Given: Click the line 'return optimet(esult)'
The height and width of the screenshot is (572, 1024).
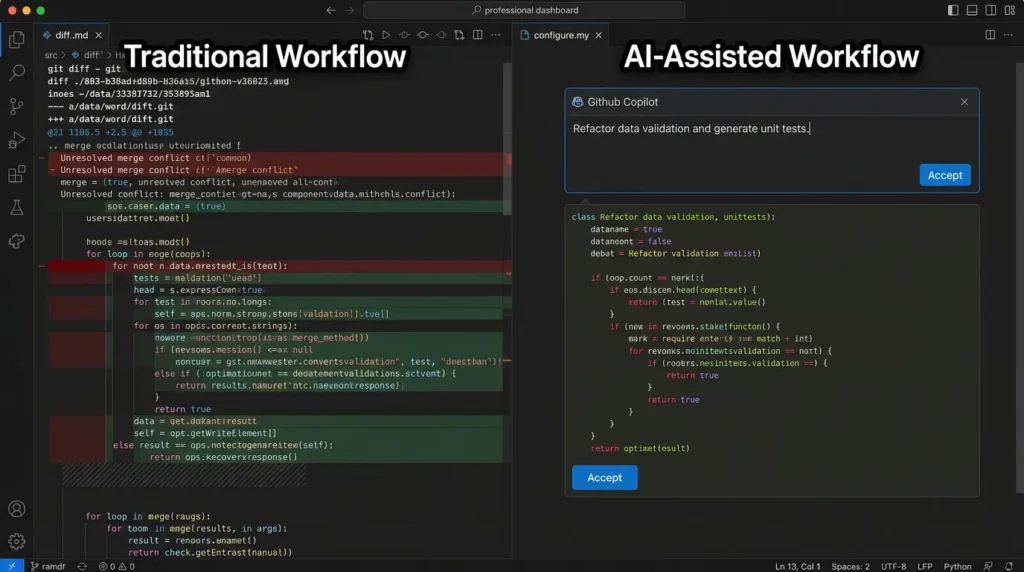Looking at the screenshot, I should [x=640, y=448].
